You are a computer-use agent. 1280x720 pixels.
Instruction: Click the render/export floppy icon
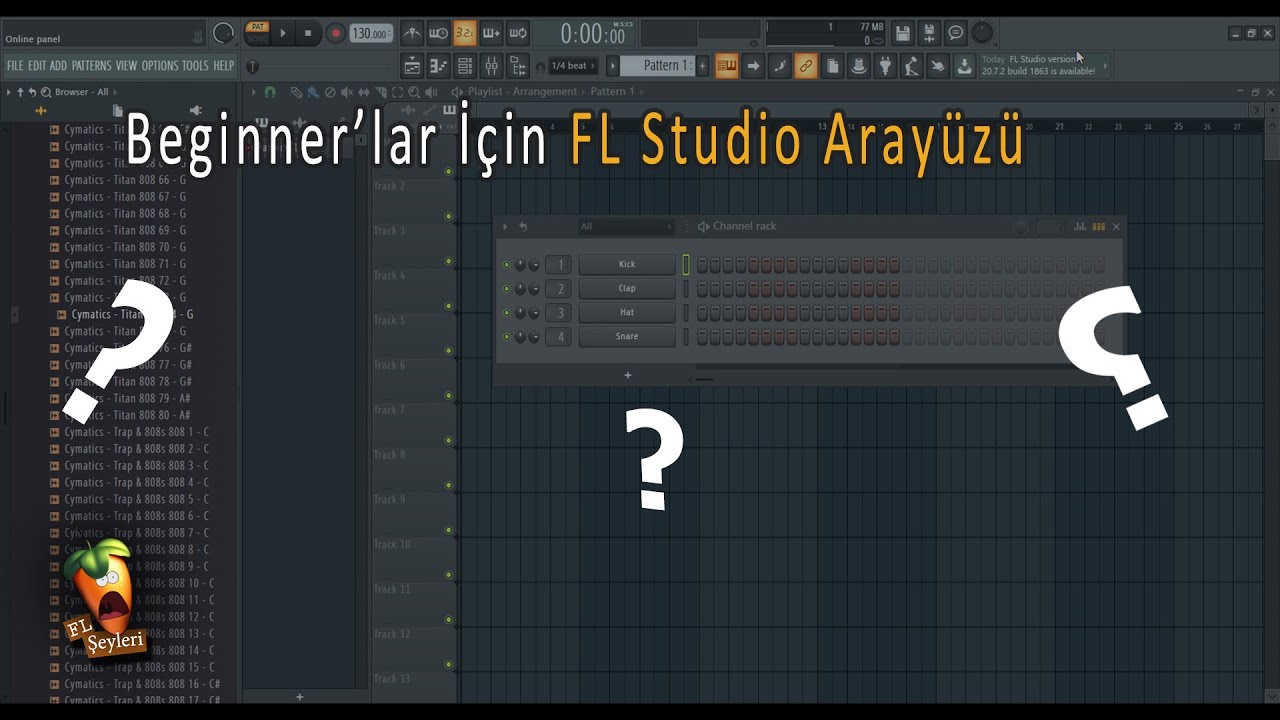929,33
